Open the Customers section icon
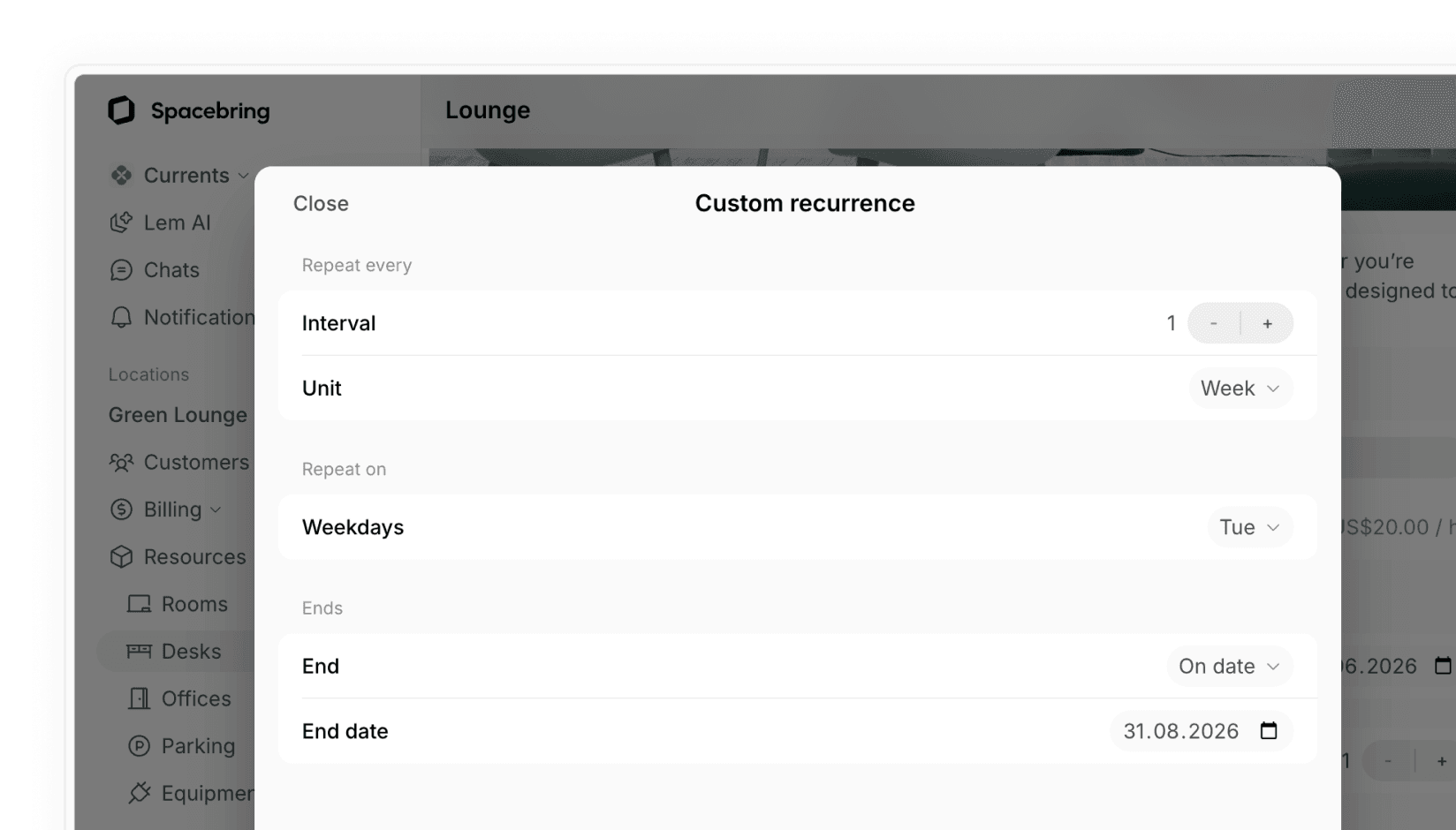The height and width of the screenshot is (830, 1456). tap(121, 462)
